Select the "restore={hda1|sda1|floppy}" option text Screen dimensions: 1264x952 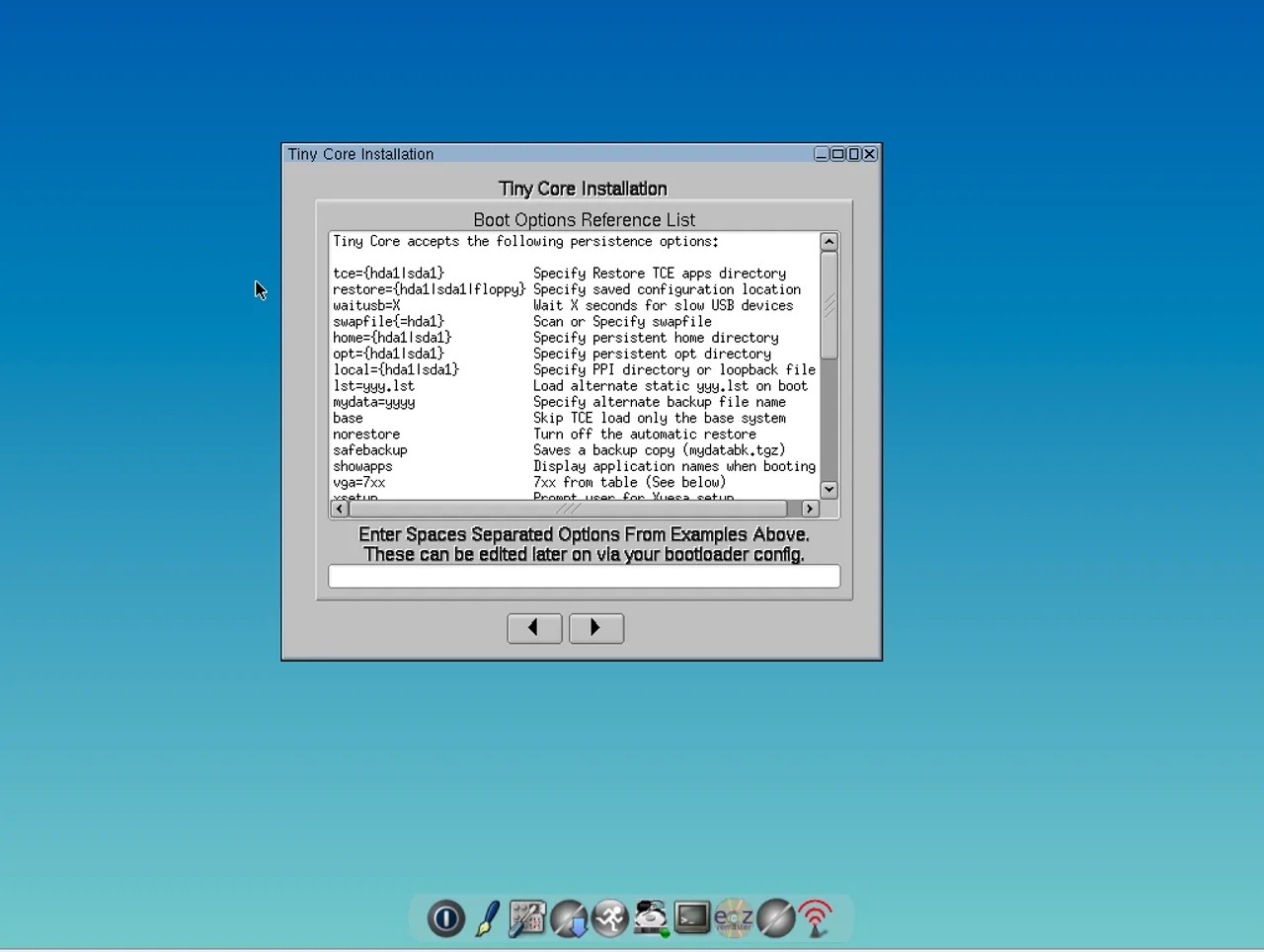430,289
